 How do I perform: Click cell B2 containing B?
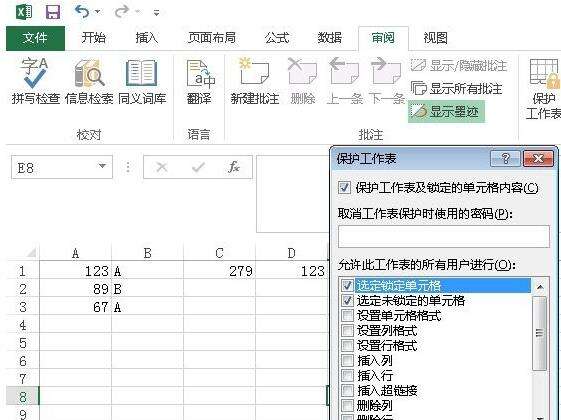[x=147, y=289]
